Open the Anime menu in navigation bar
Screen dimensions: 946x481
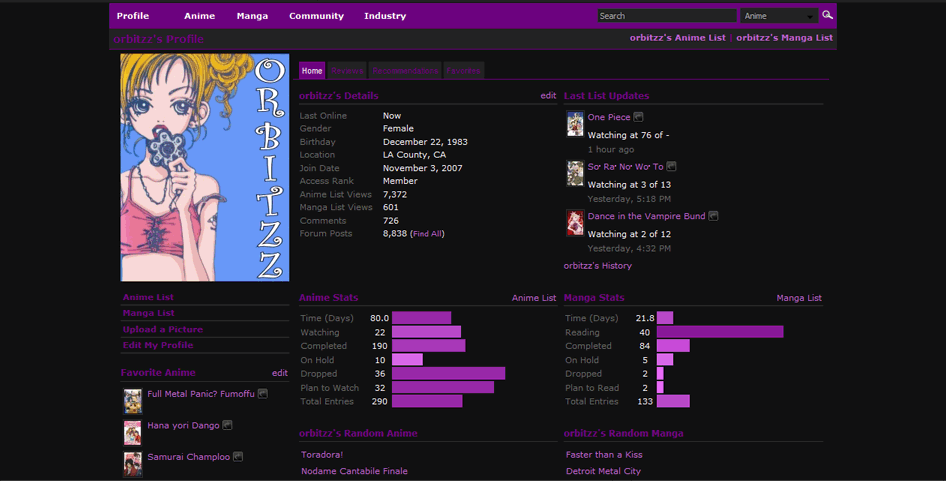click(200, 16)
